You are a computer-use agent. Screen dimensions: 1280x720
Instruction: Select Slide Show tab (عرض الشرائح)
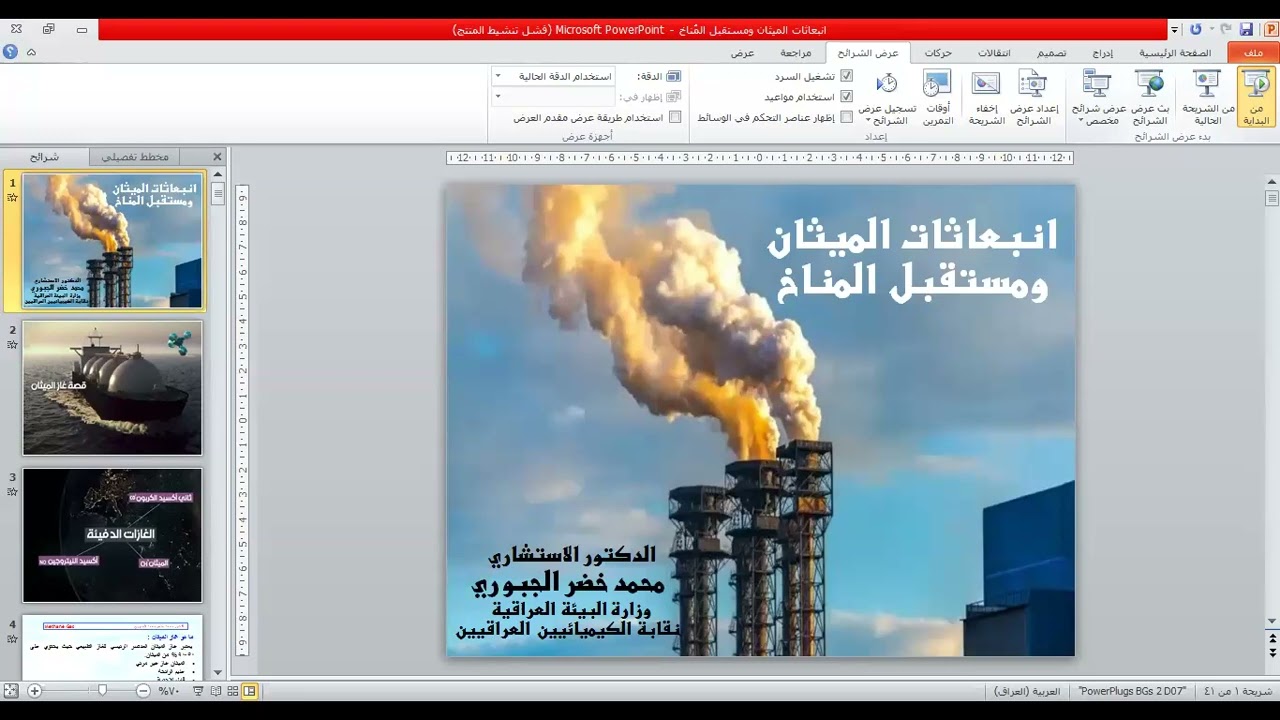click(868, 53)
